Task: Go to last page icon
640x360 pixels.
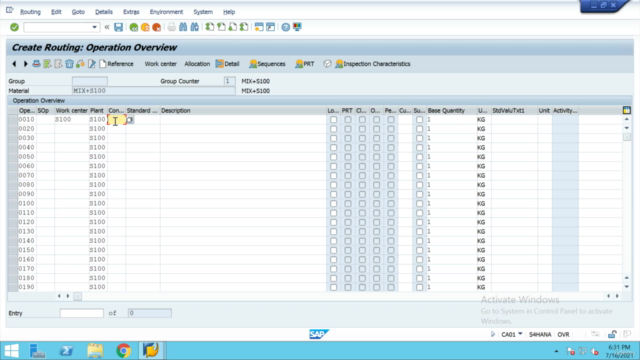Action: [x=244, y=27]
